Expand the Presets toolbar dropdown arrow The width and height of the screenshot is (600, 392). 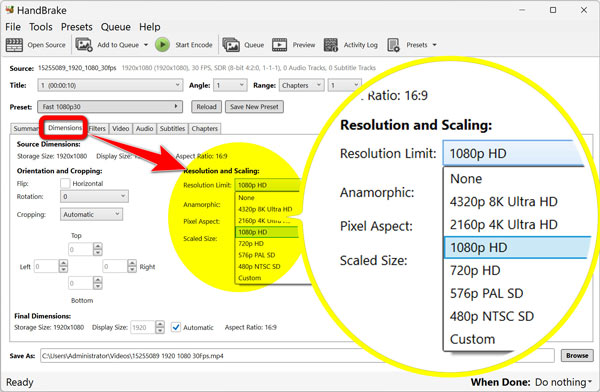(434, 45)
